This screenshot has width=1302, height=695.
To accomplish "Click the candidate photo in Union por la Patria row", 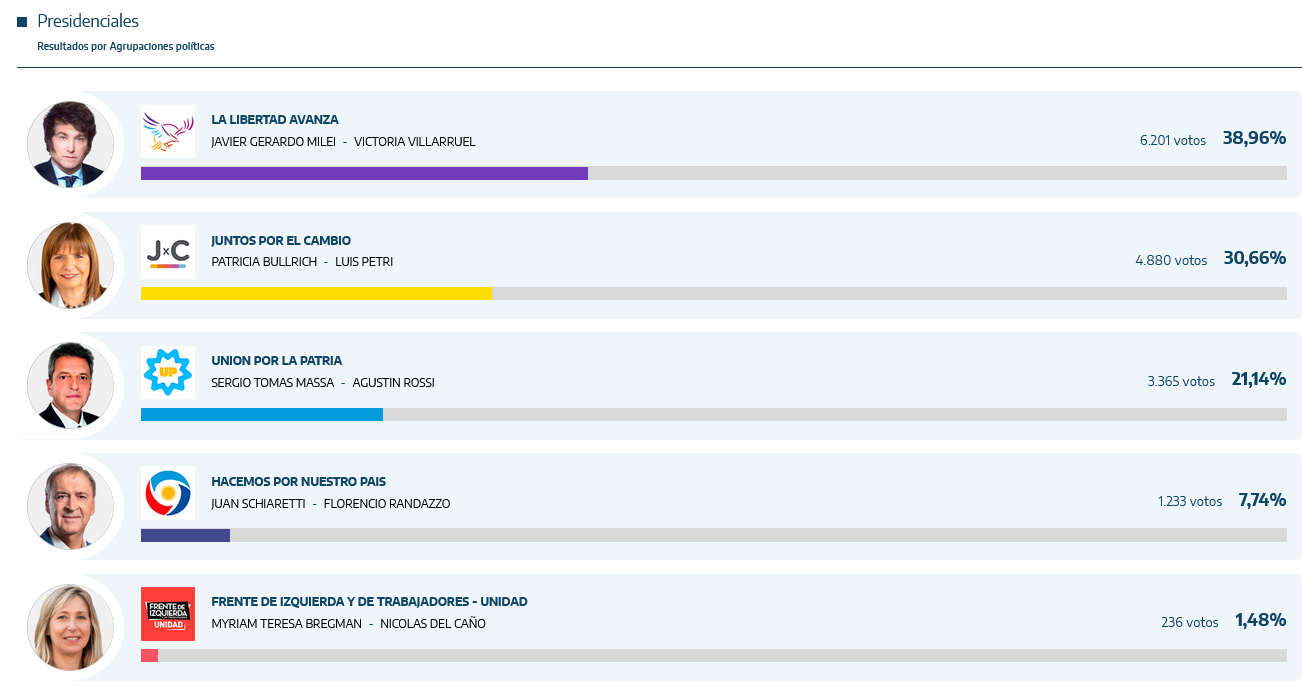I will 70,385.
